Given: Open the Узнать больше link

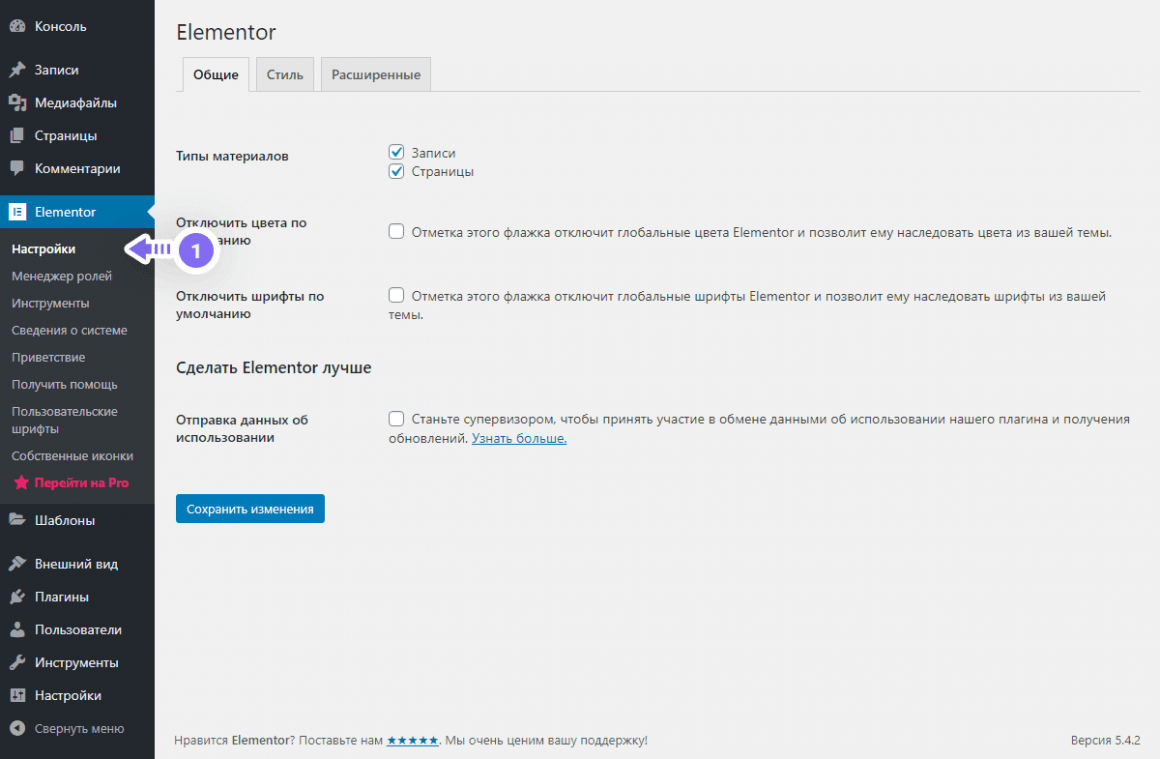Looking at the screenshot, I should (x=519, y=438).
